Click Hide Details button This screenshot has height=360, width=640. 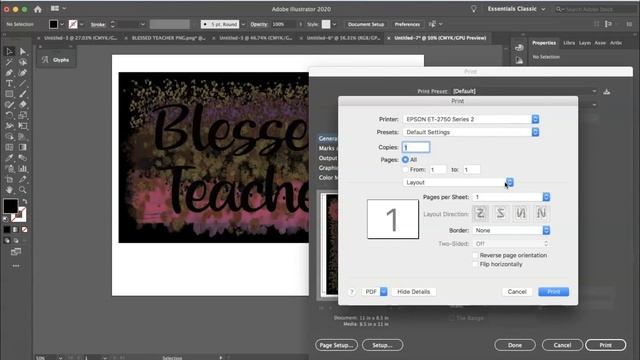413,292
